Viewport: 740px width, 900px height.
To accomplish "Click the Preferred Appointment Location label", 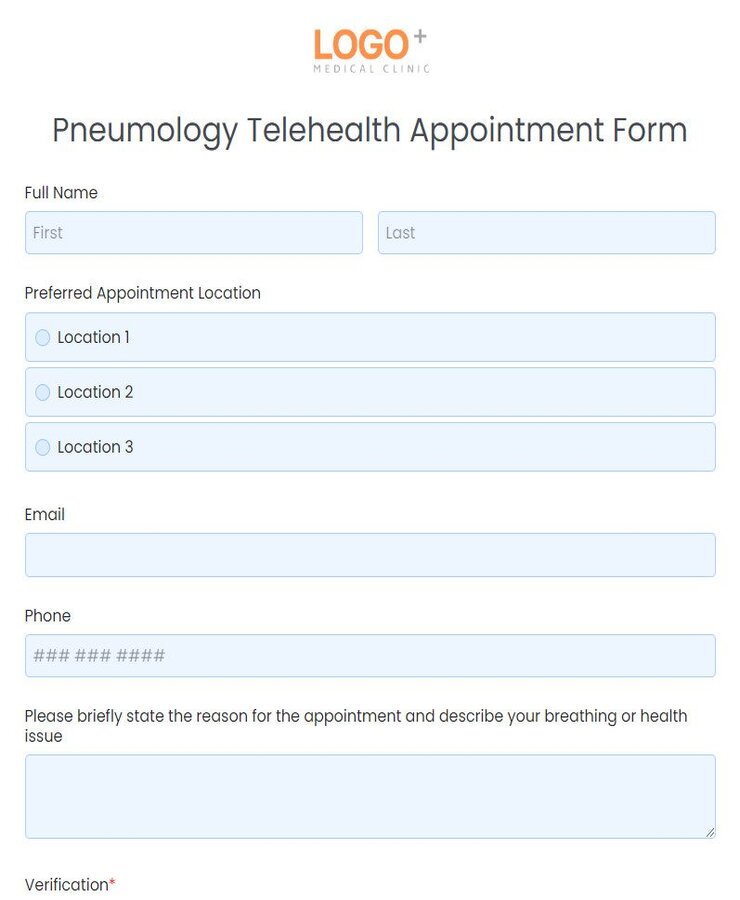I will pyautogui.click(x=142, y=293).
